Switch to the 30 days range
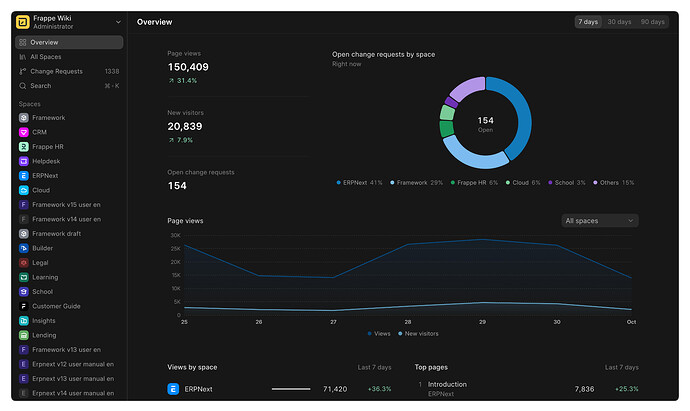The width and height of the screenshot is (690, 411). [x=619, y=22]
